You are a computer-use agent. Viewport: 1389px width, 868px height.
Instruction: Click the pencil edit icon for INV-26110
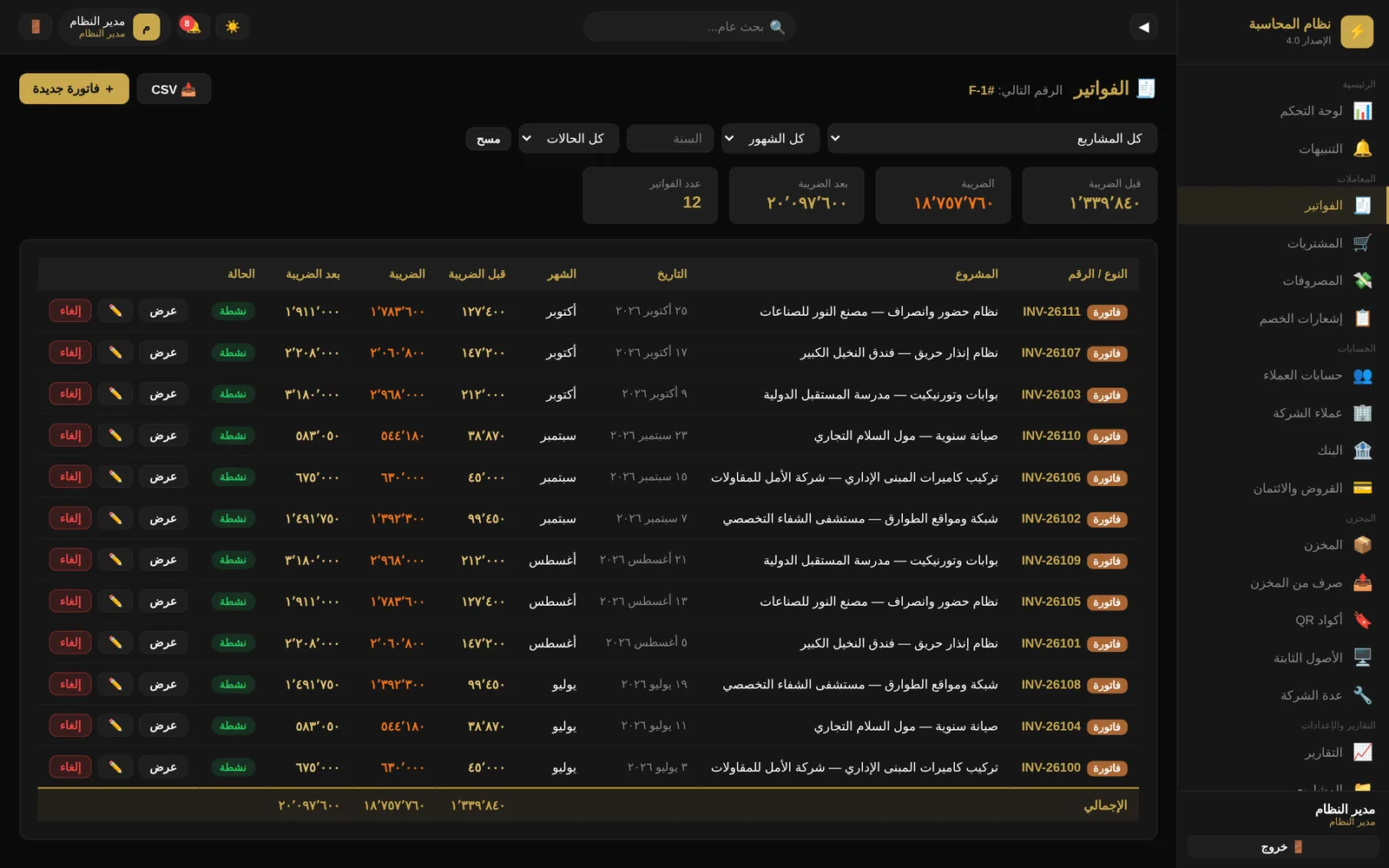(115, 435)
